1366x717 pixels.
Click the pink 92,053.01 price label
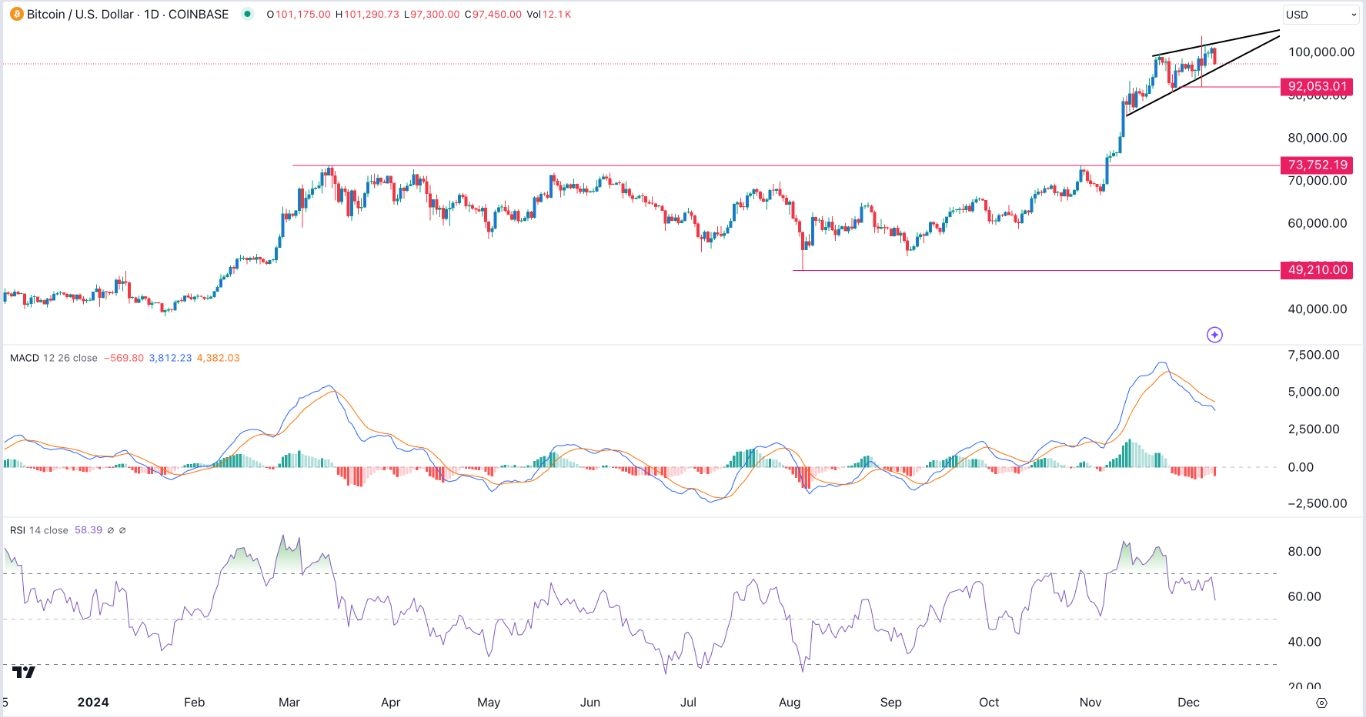[x=1317, y=87]
